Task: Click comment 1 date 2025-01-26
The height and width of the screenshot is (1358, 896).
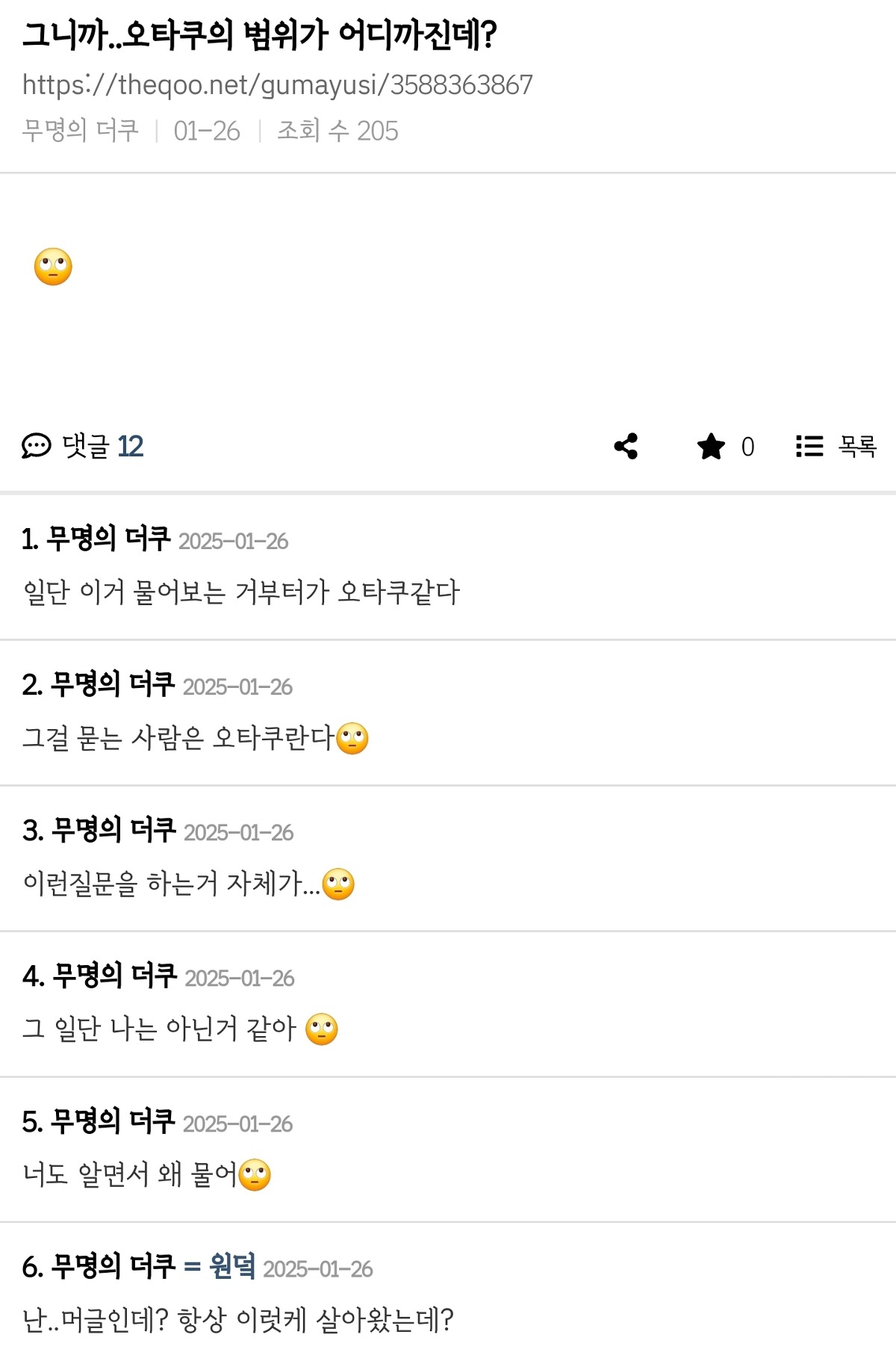Action: pyautogui.click(x=233, y=541)
